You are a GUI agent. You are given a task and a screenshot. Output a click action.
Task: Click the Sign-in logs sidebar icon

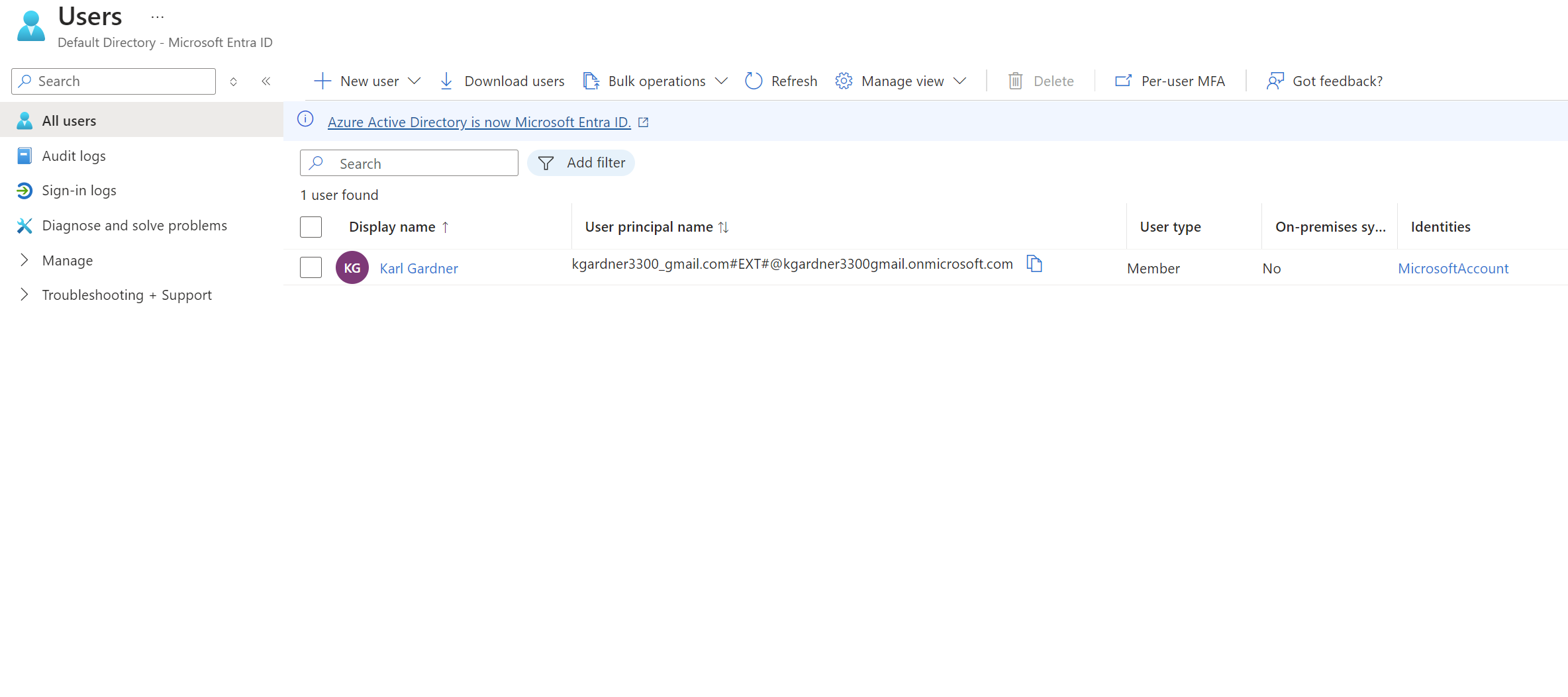(x=24, y=191)
